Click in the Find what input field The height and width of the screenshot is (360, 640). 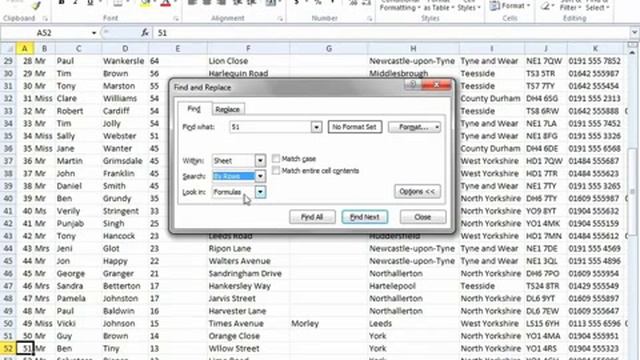[271, 127]
